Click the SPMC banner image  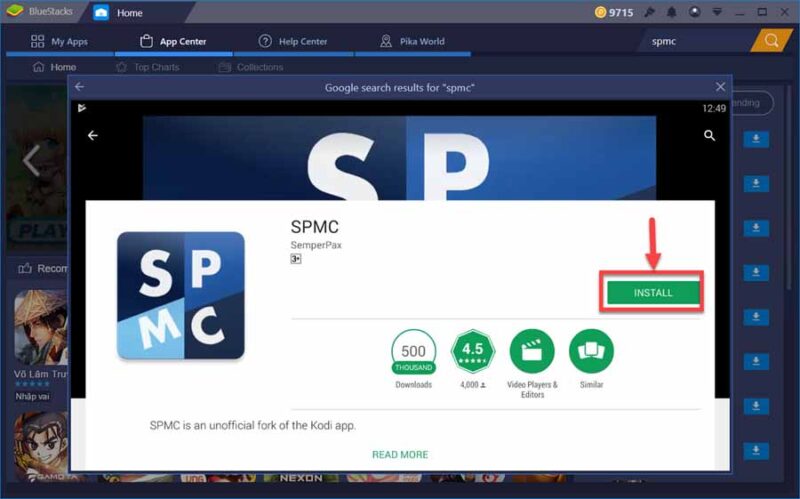399,158
